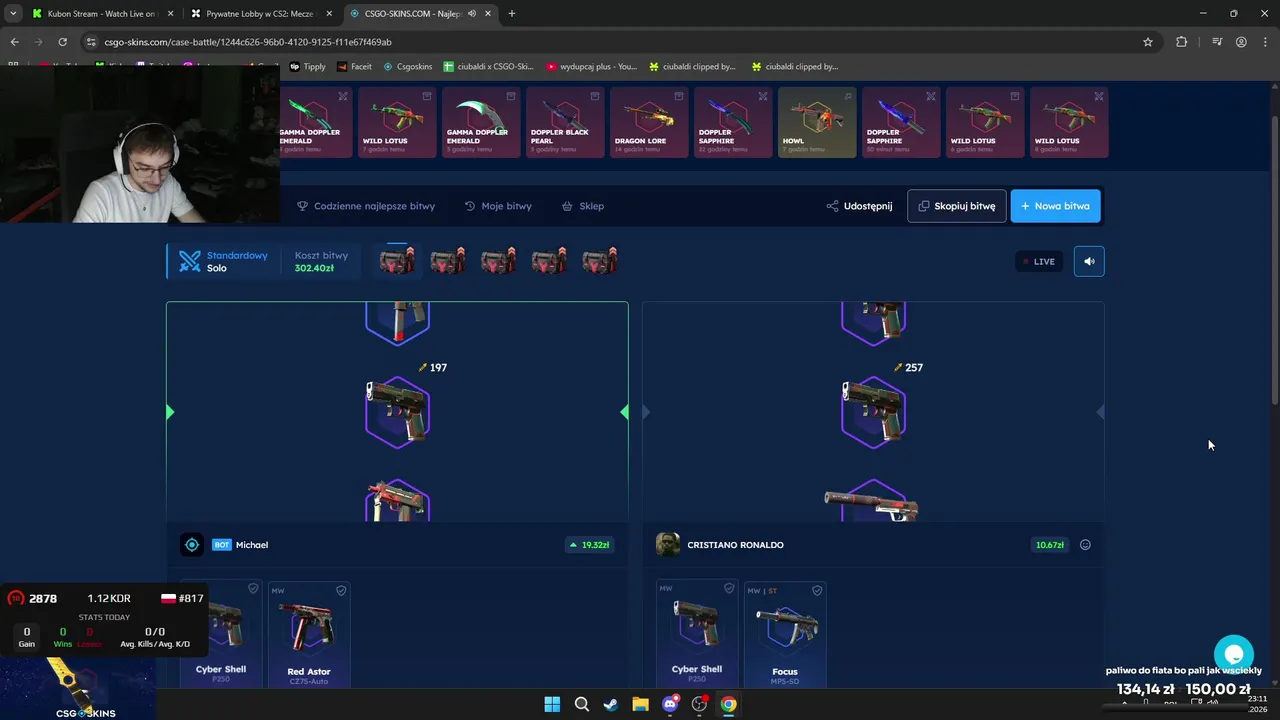Open the Faceit bookmark

click(x=354, y=67)
